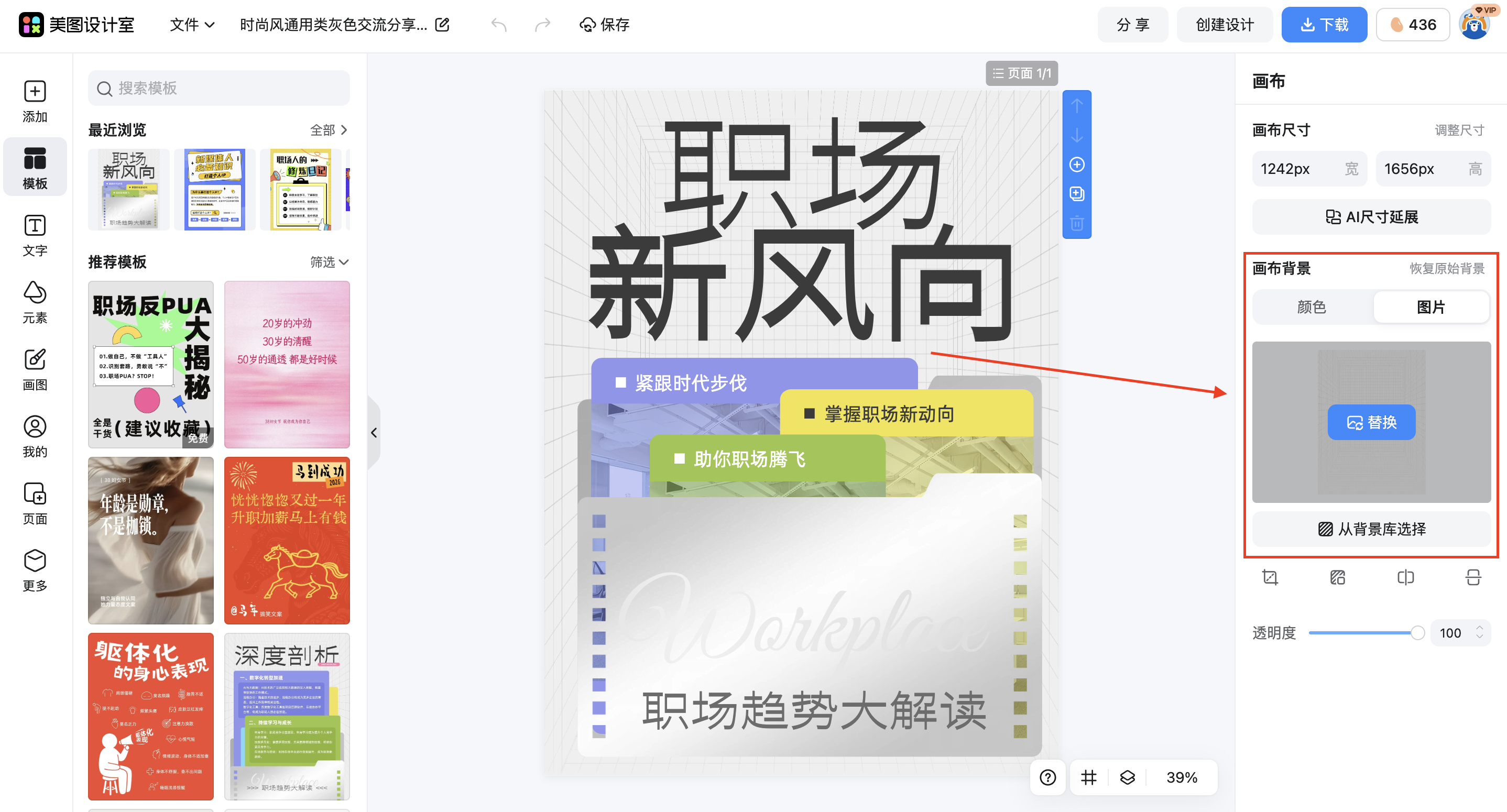This screenshot has width=1507, height=812.
Task: Click the 下载 download button
Action: pos(1324,25)
